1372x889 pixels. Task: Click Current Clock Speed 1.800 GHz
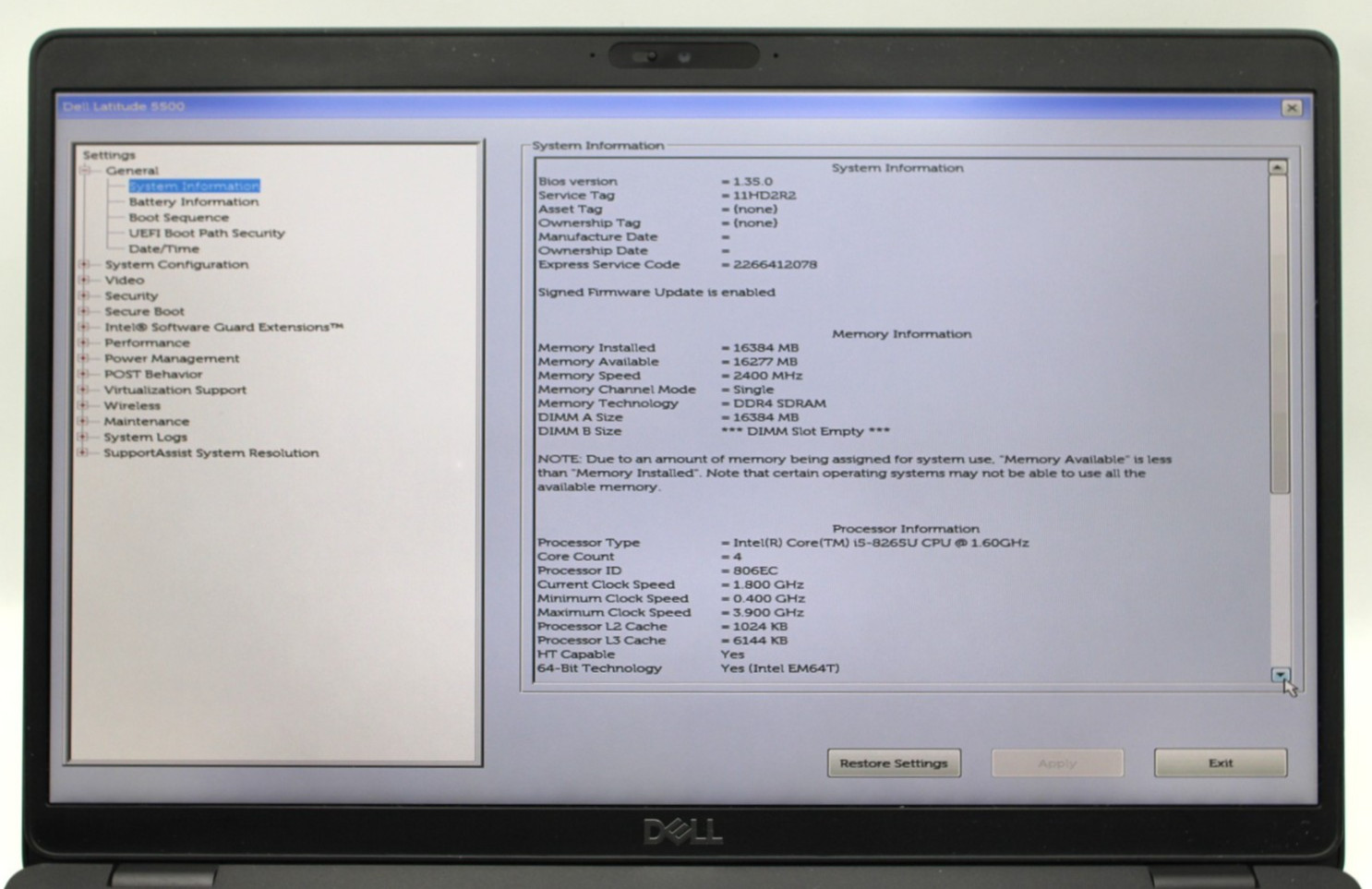[768, 584]
